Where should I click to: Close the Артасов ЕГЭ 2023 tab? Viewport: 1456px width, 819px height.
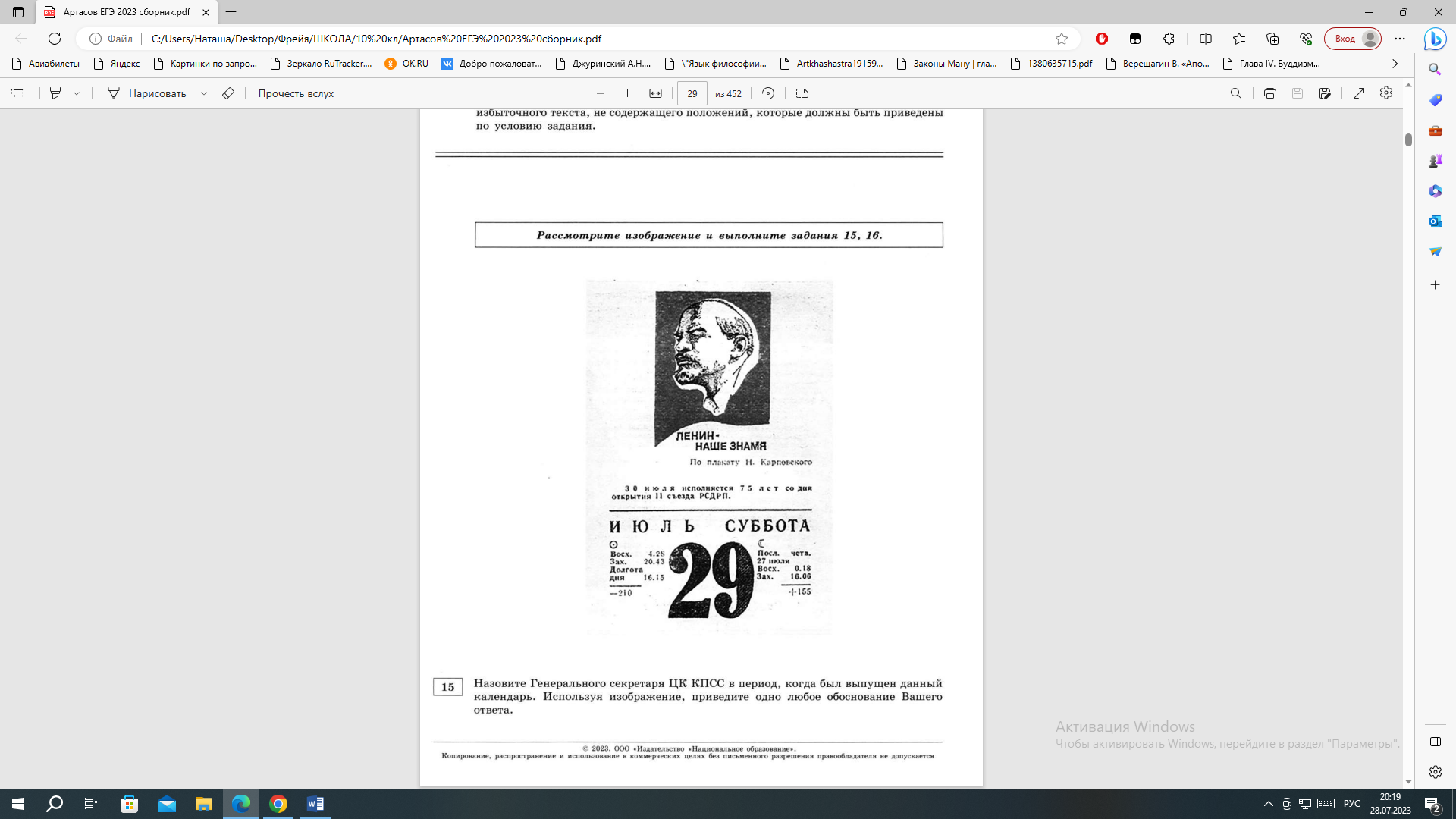coord(206,12)
